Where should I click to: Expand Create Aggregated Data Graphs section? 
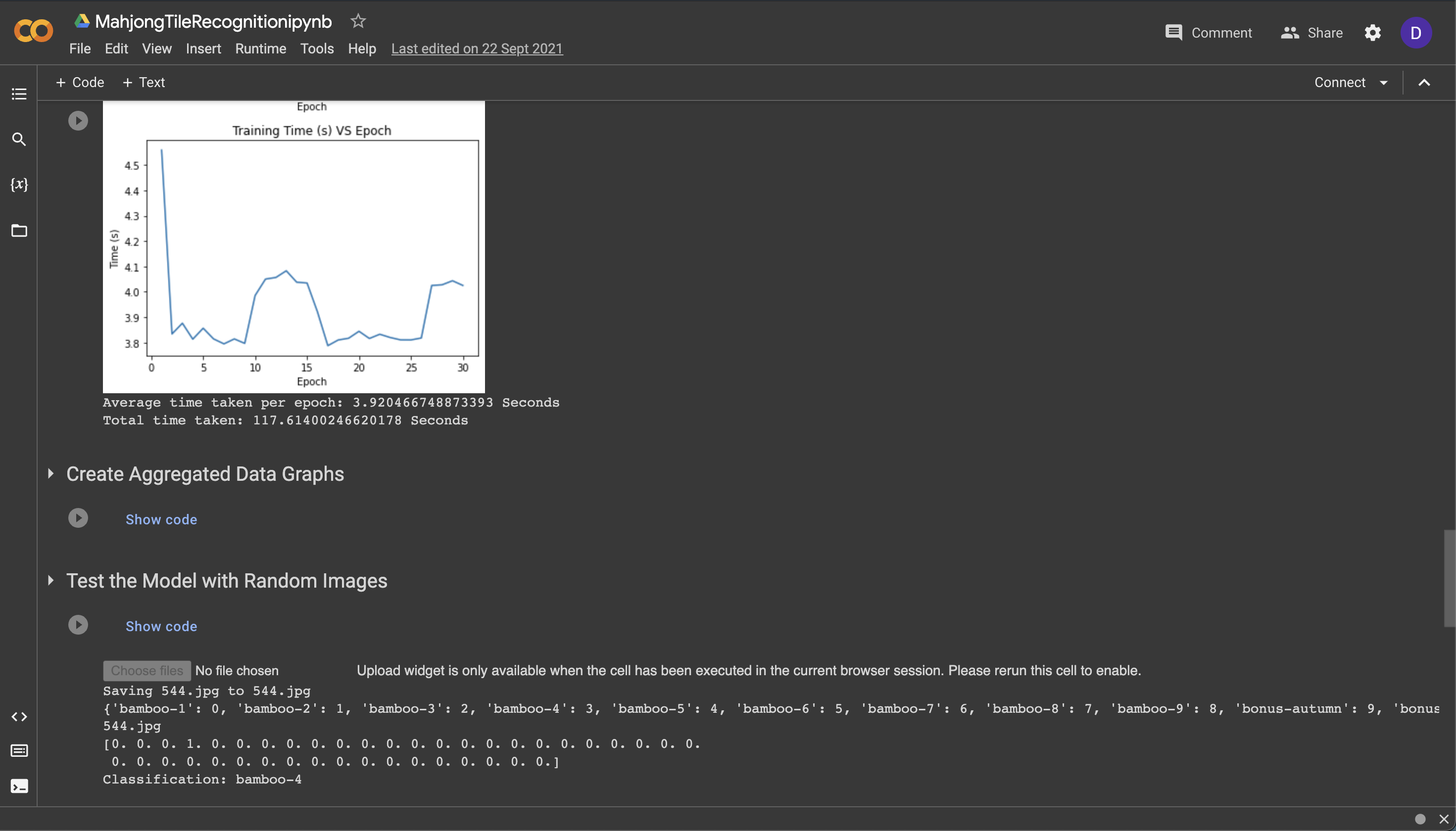pos(51,473)
